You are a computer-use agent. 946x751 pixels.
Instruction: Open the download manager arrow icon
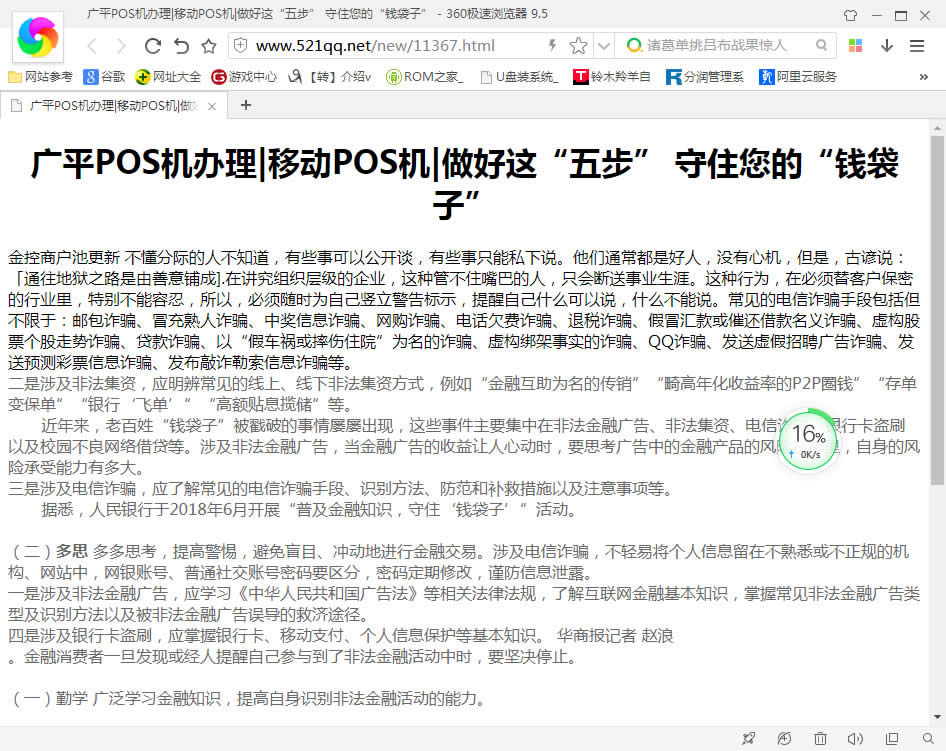click(887, 45)
